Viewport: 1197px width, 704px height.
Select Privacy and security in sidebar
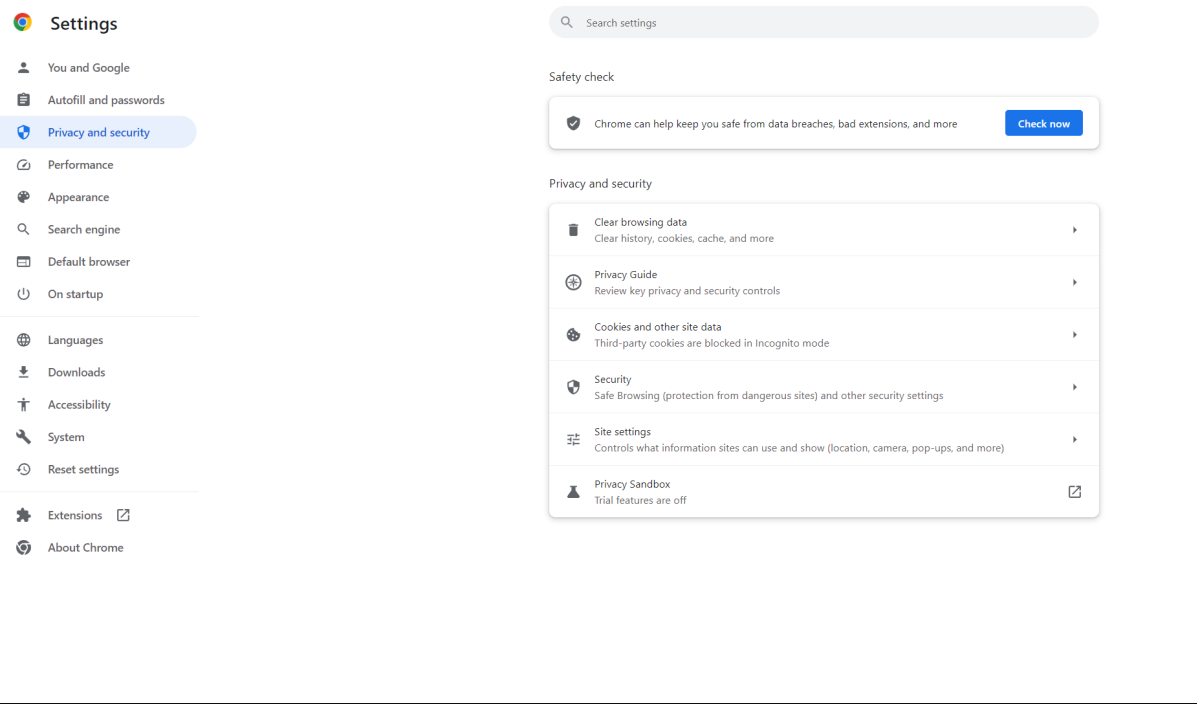(x=98, y=132)
